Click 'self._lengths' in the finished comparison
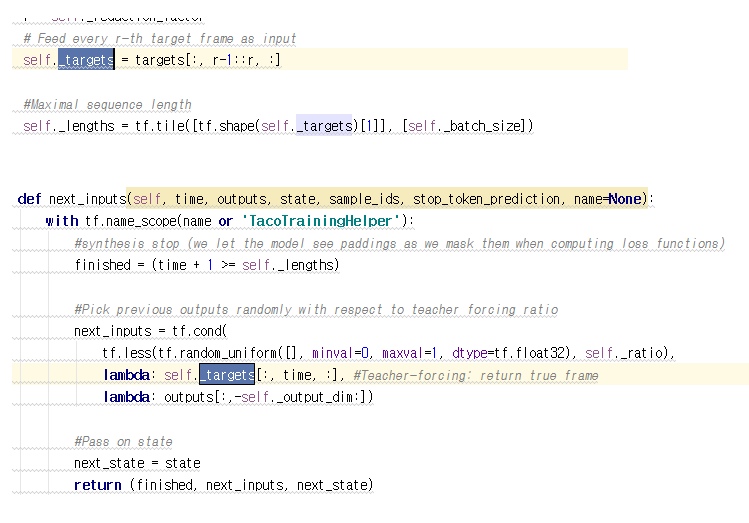 [288, 265]
